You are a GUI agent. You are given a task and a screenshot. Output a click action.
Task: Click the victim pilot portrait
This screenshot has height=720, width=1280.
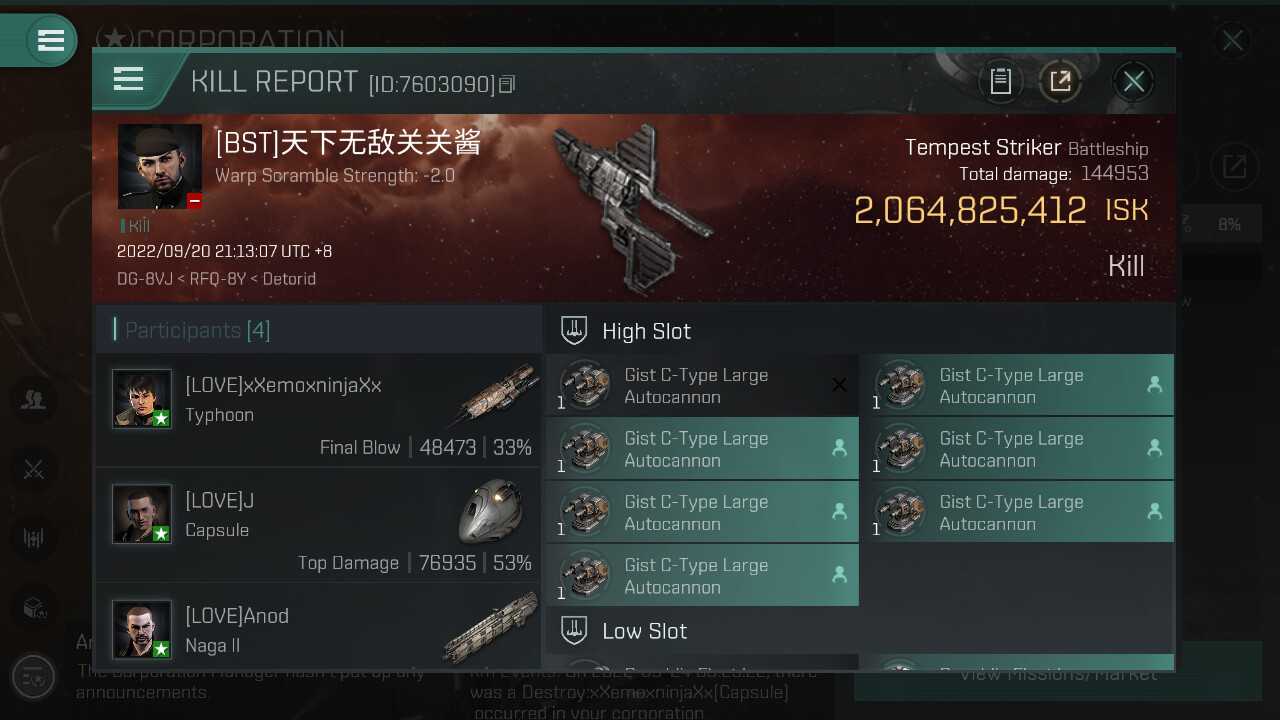(160, 167)
